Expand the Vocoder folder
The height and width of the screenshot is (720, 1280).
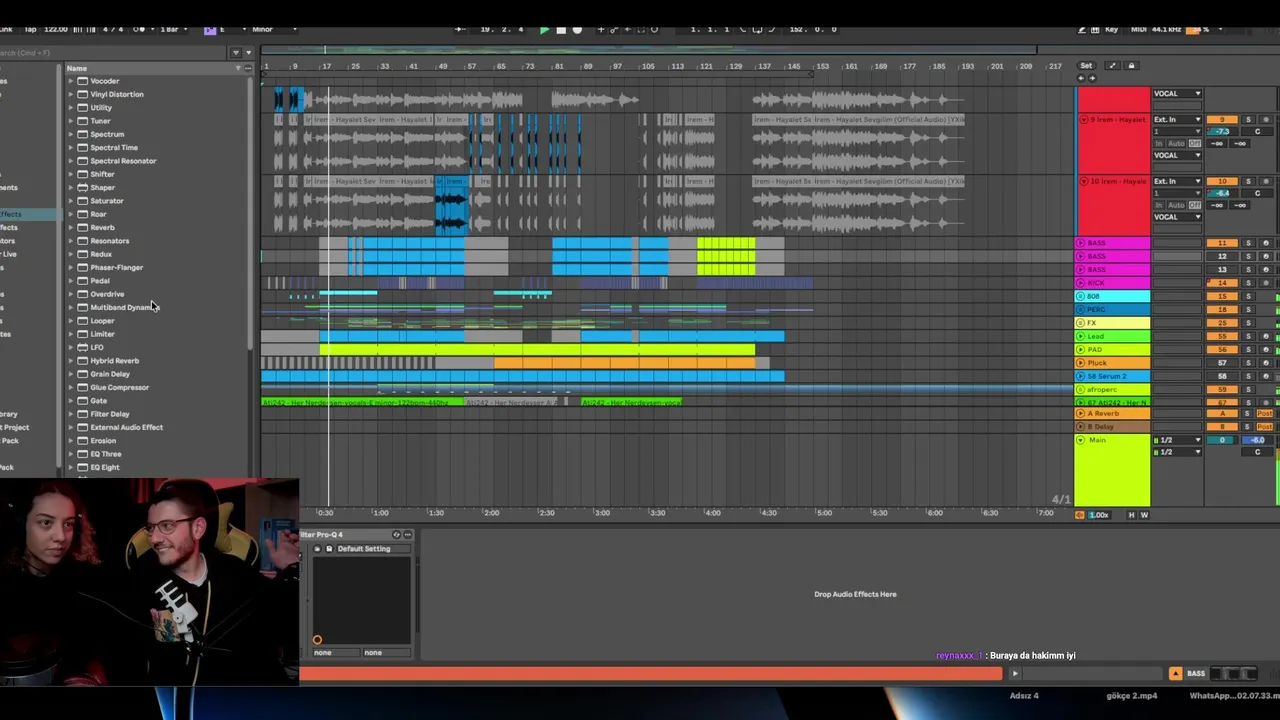tap(71, 81)
